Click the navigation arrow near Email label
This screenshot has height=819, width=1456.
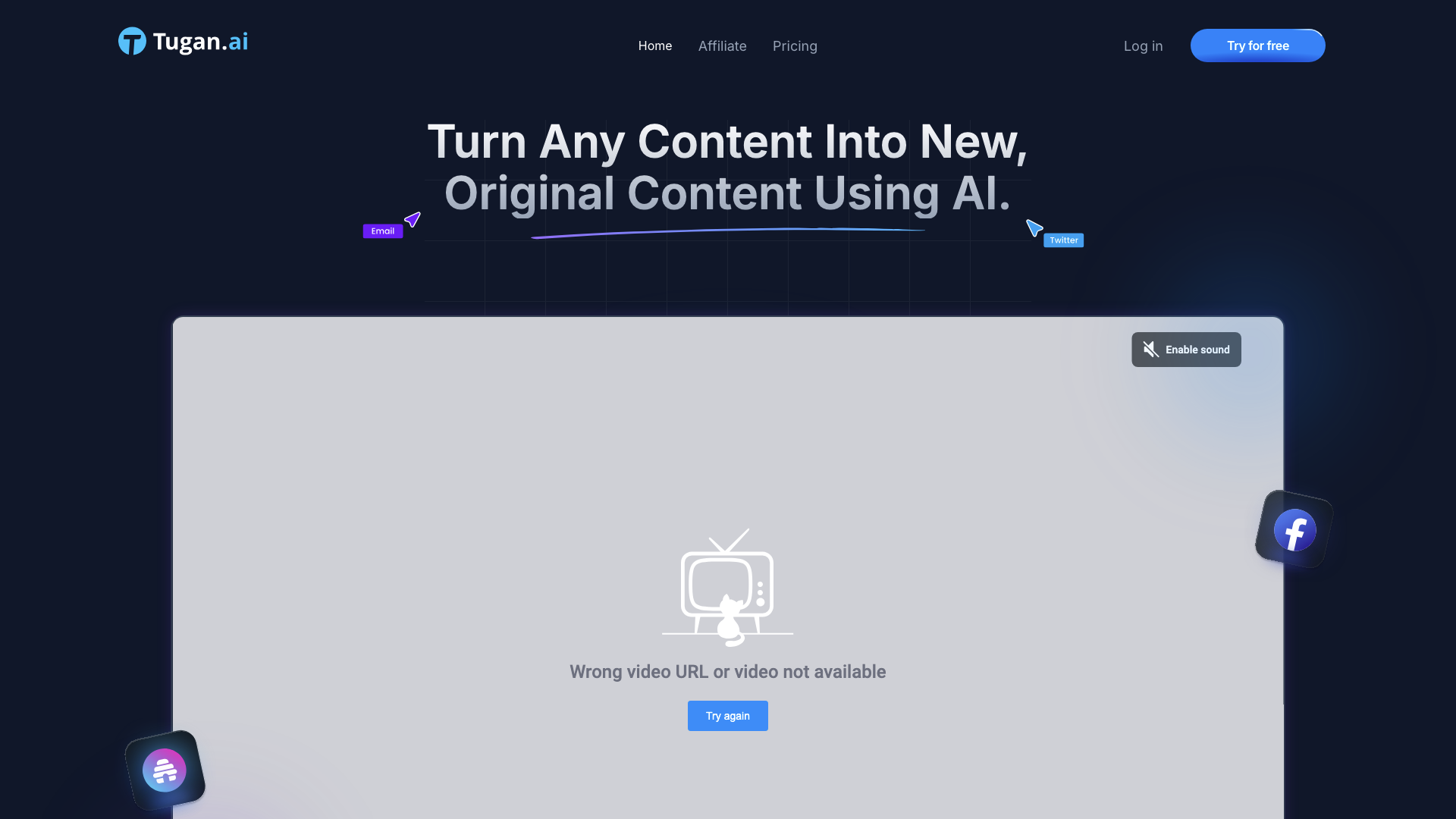pyautogui.click(x=412, y=219)
